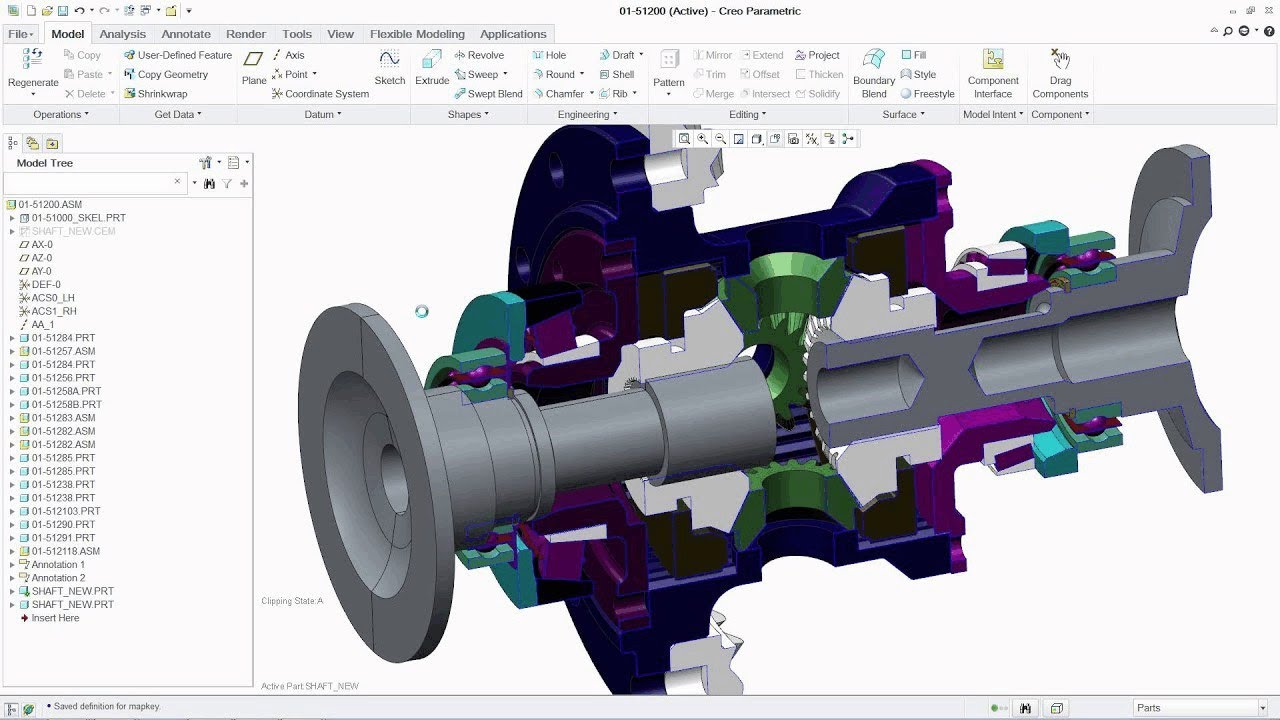Click Zoom In in the graphics toolbar
This screenshot has height=720, width=1280.
click(x=702, y=139)
